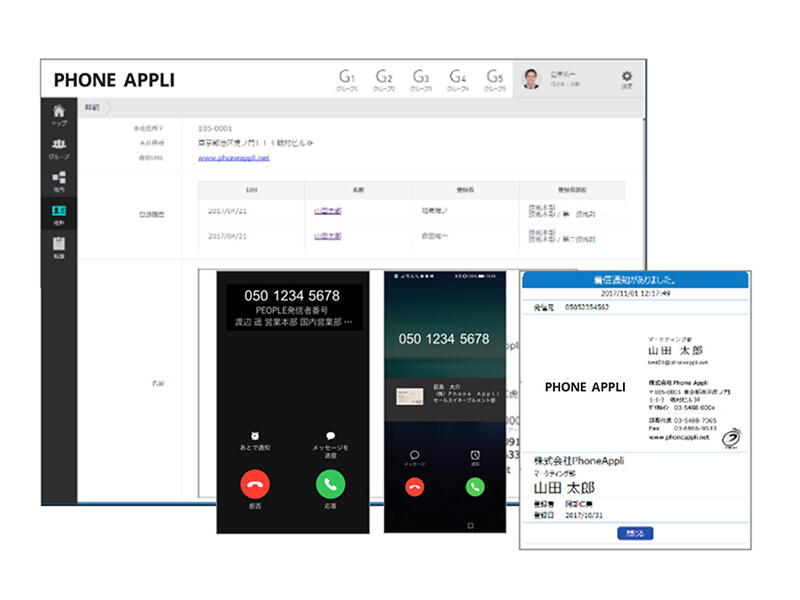Open the G3 group shortcut
This screenshot has height=600, width=800.
tap(420, 80)
